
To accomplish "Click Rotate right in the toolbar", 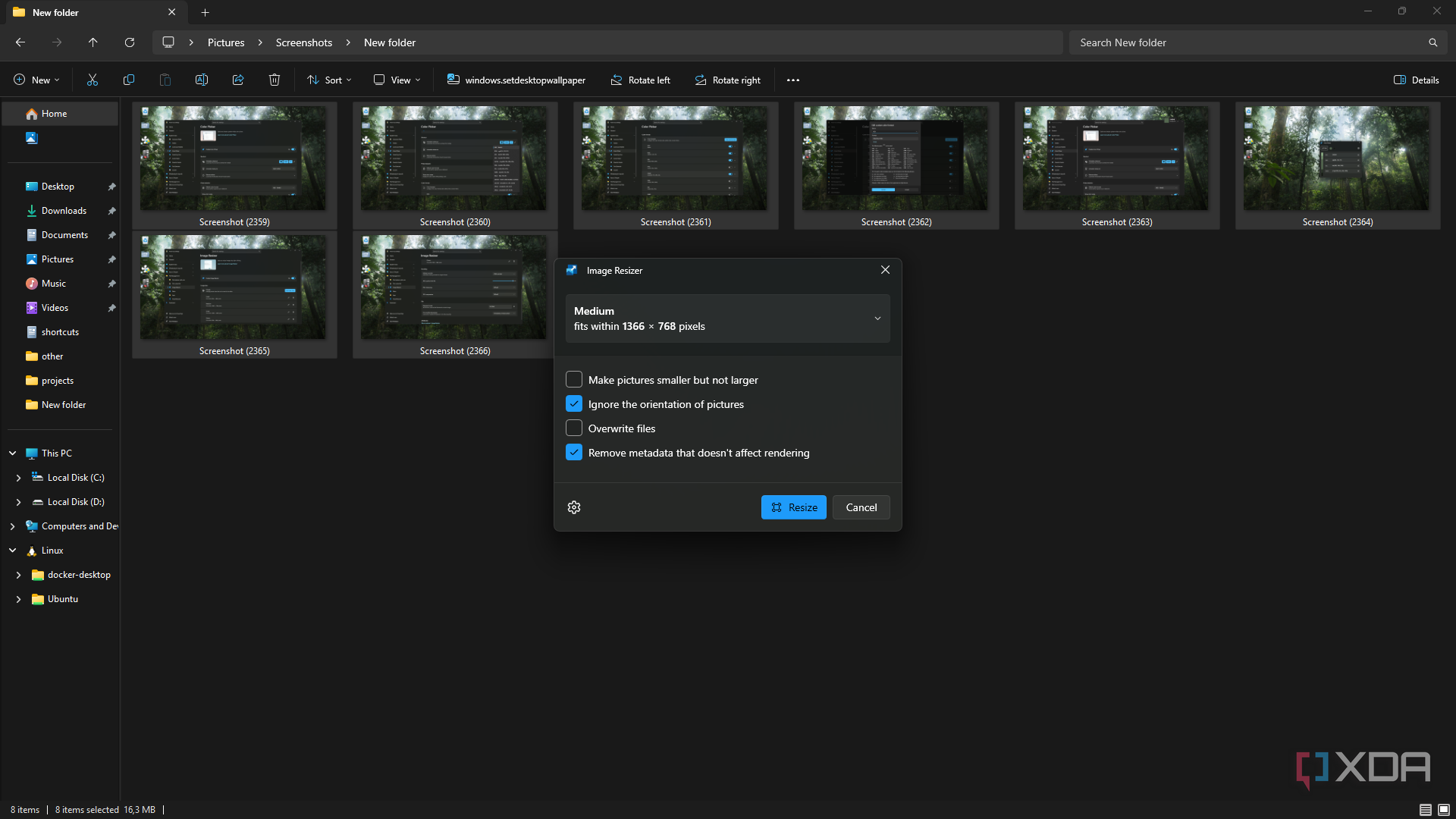I will click(x=728, y=80).
